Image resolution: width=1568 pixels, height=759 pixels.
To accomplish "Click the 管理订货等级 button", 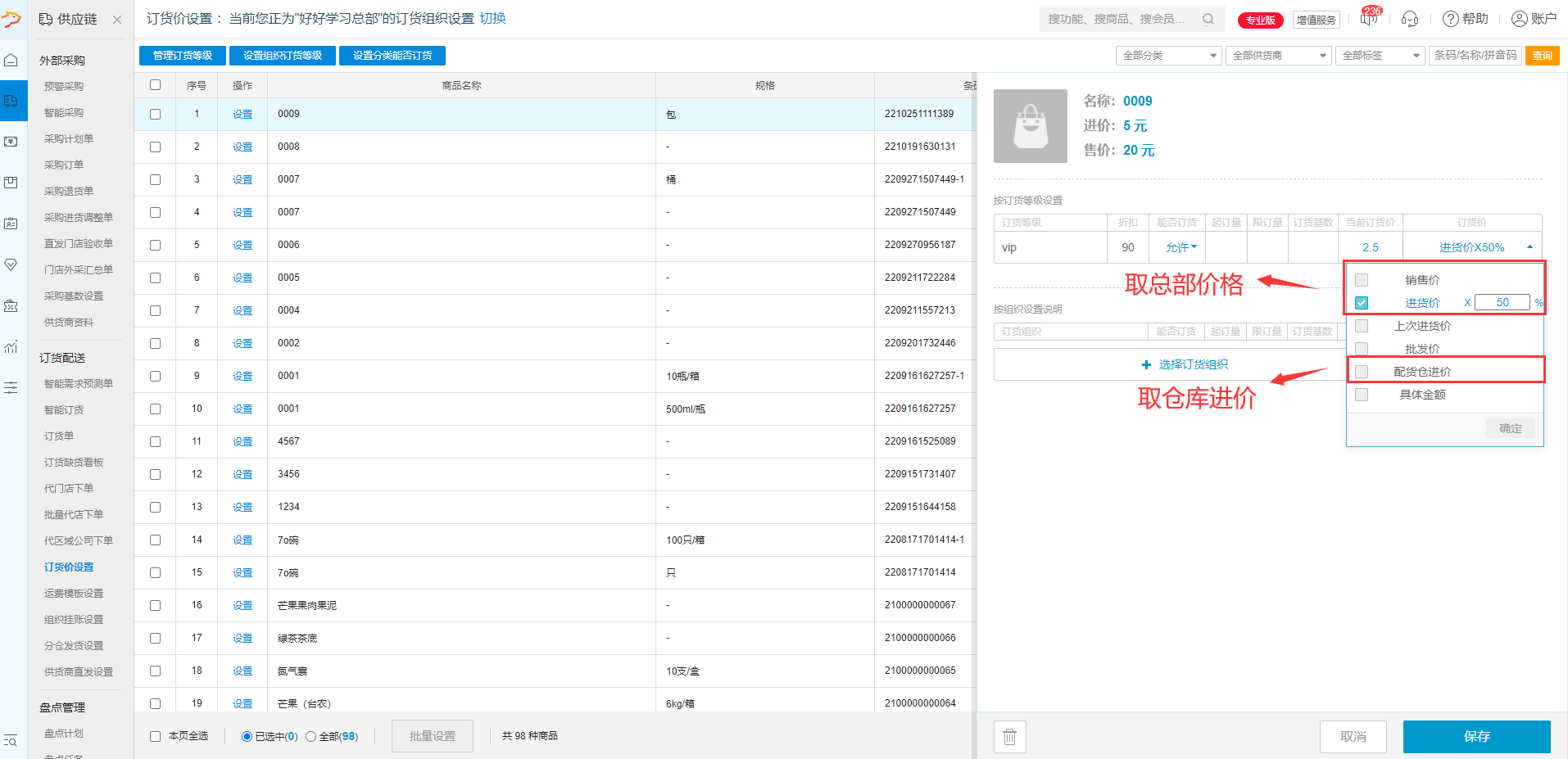I will [183, 56].
